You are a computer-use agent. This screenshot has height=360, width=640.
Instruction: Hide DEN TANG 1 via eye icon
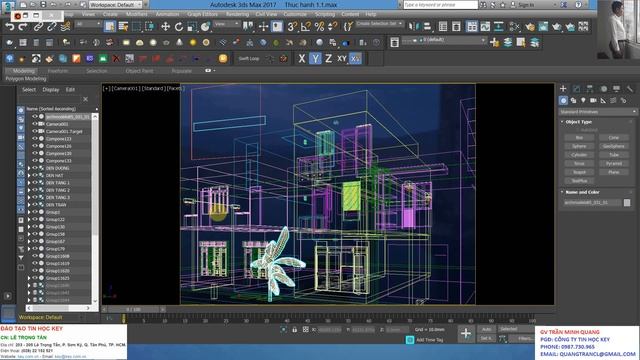coord(35,182)
